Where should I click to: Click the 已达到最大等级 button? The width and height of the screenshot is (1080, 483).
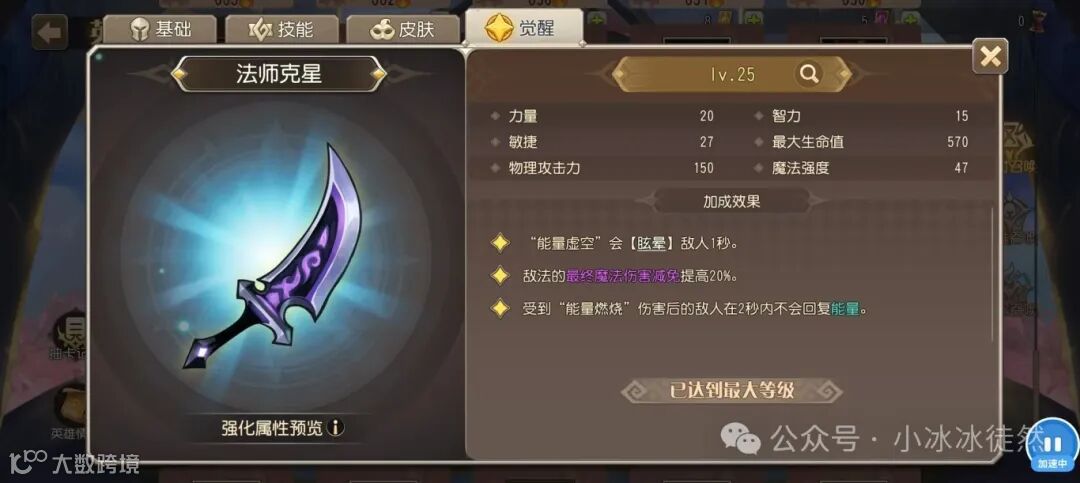(x=731, y=391)
